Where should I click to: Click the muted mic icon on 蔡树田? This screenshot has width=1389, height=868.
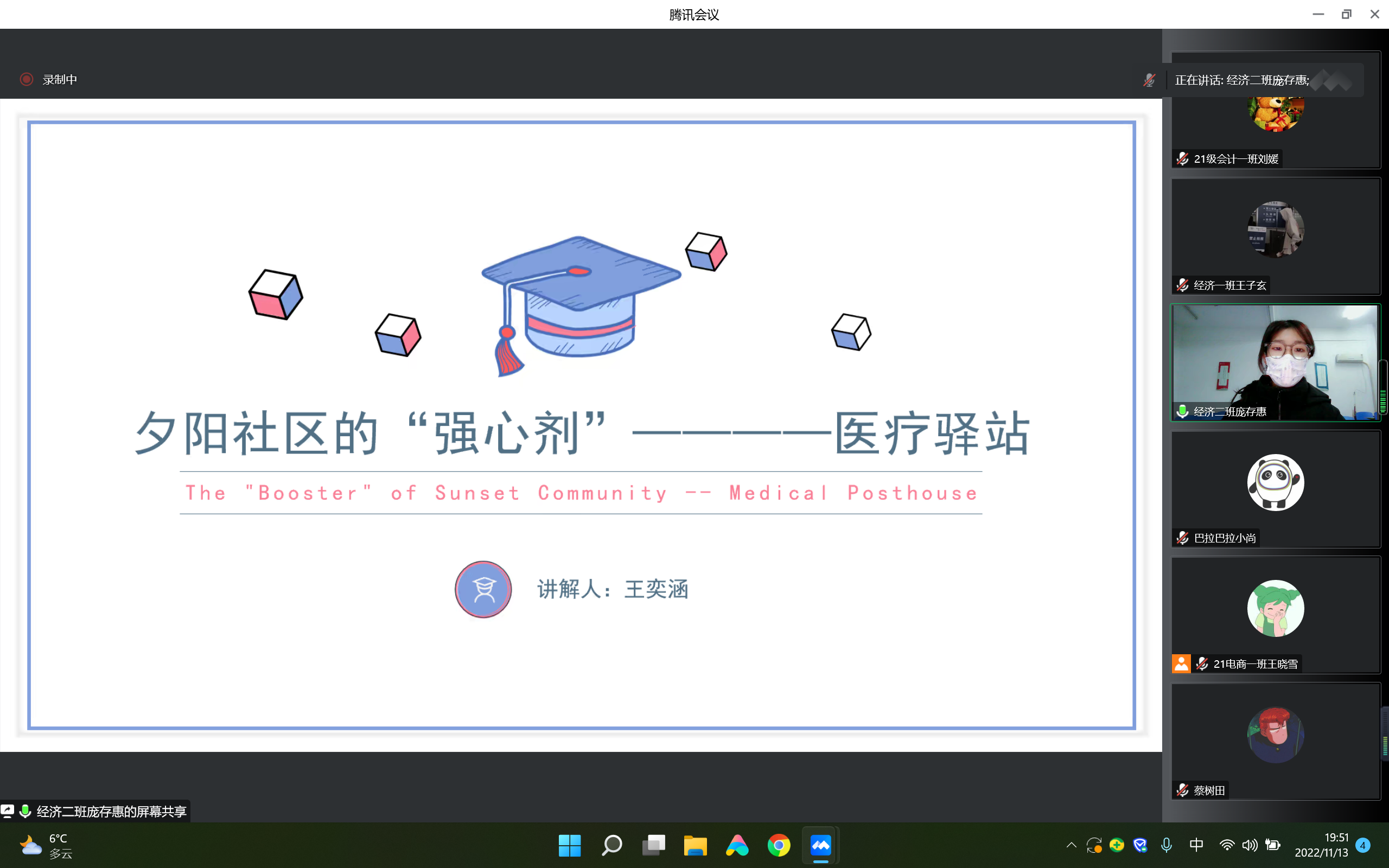[x=1182, y=790]
